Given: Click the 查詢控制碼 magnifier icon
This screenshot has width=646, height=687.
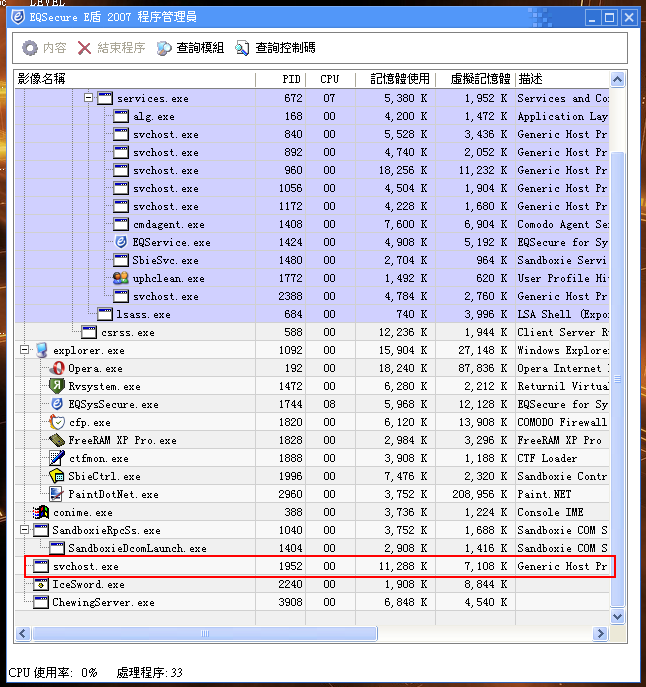Looking at the screenshot, I should [x=242, y=48].
